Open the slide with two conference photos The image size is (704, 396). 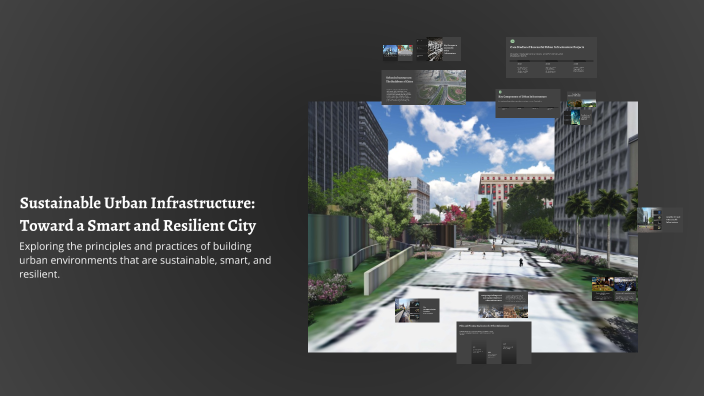(x=614, y=289)
